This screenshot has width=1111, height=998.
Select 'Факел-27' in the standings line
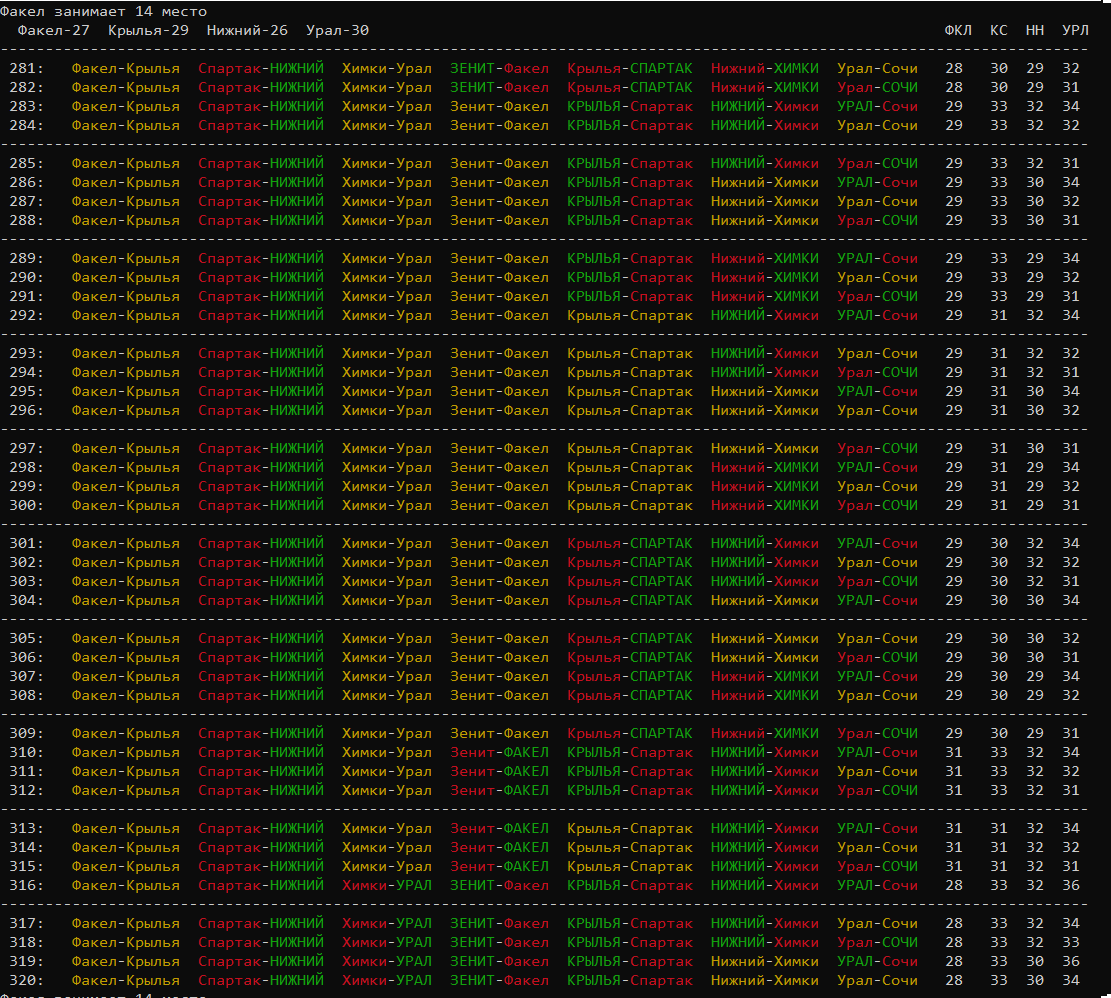[54, 30]
